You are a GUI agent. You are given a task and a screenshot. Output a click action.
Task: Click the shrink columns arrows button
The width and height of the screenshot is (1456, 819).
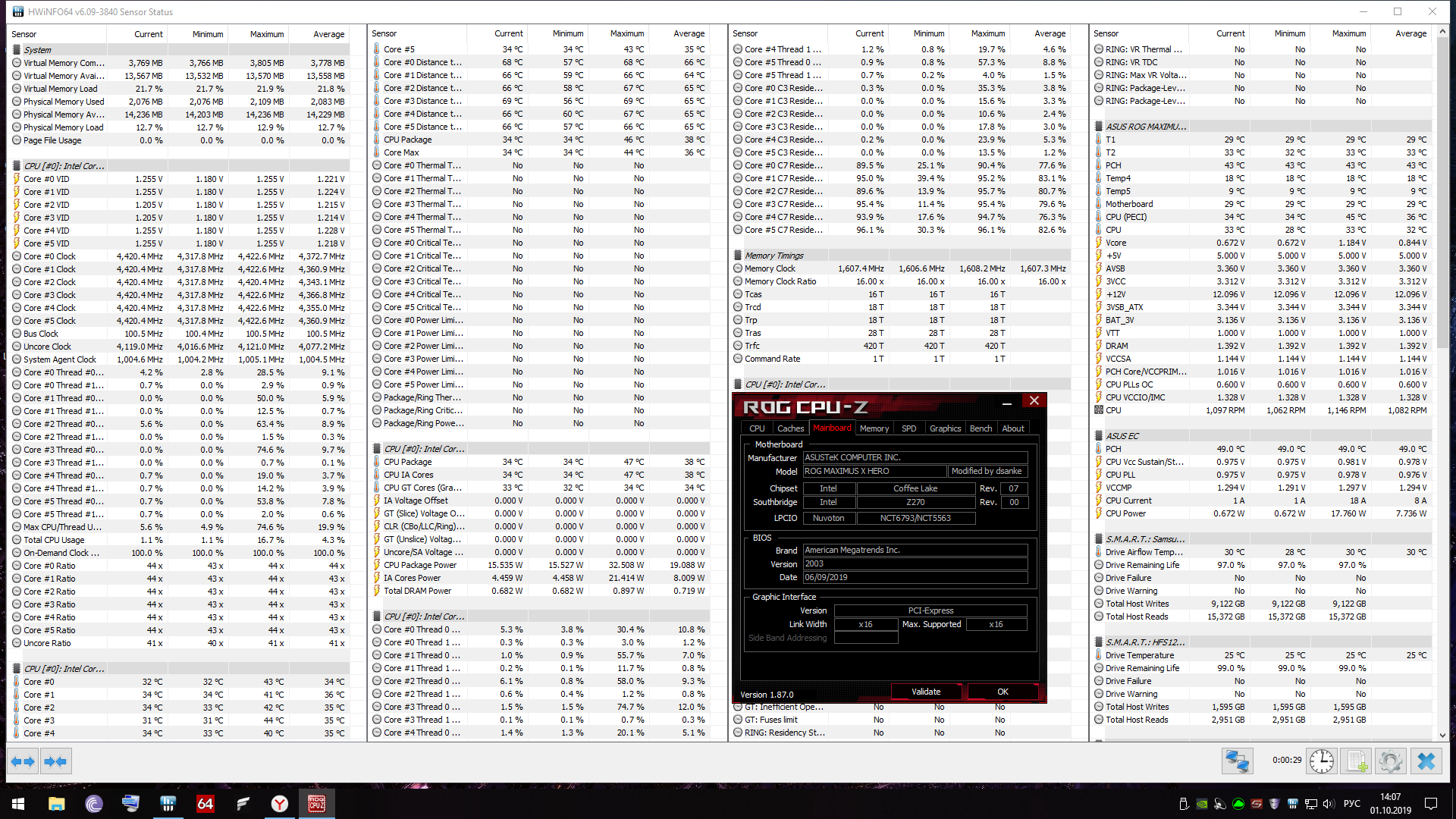click(x=55, y=761)
